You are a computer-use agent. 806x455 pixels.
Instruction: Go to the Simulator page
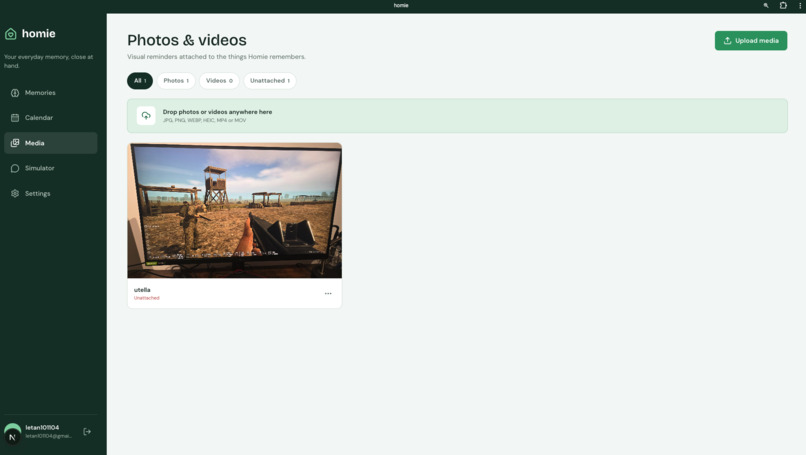(50, 168)
